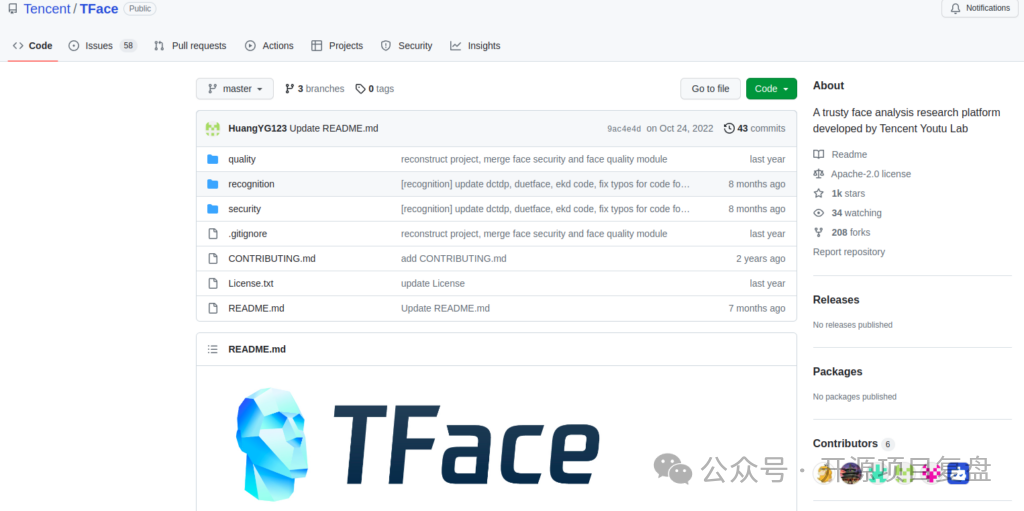This screenshot has height=511, width=1024.
Task: View the 3 branches link
Action: pyautogui.click(x=315, y=89)
